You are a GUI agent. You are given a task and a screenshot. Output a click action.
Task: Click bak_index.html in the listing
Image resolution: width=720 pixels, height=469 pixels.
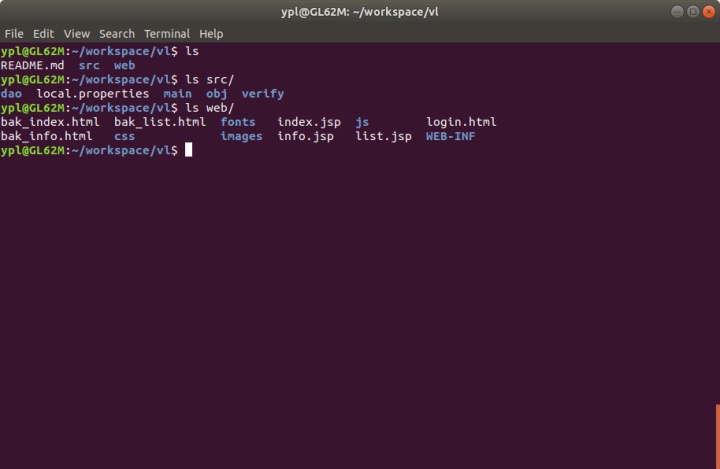tap(50, 122)
